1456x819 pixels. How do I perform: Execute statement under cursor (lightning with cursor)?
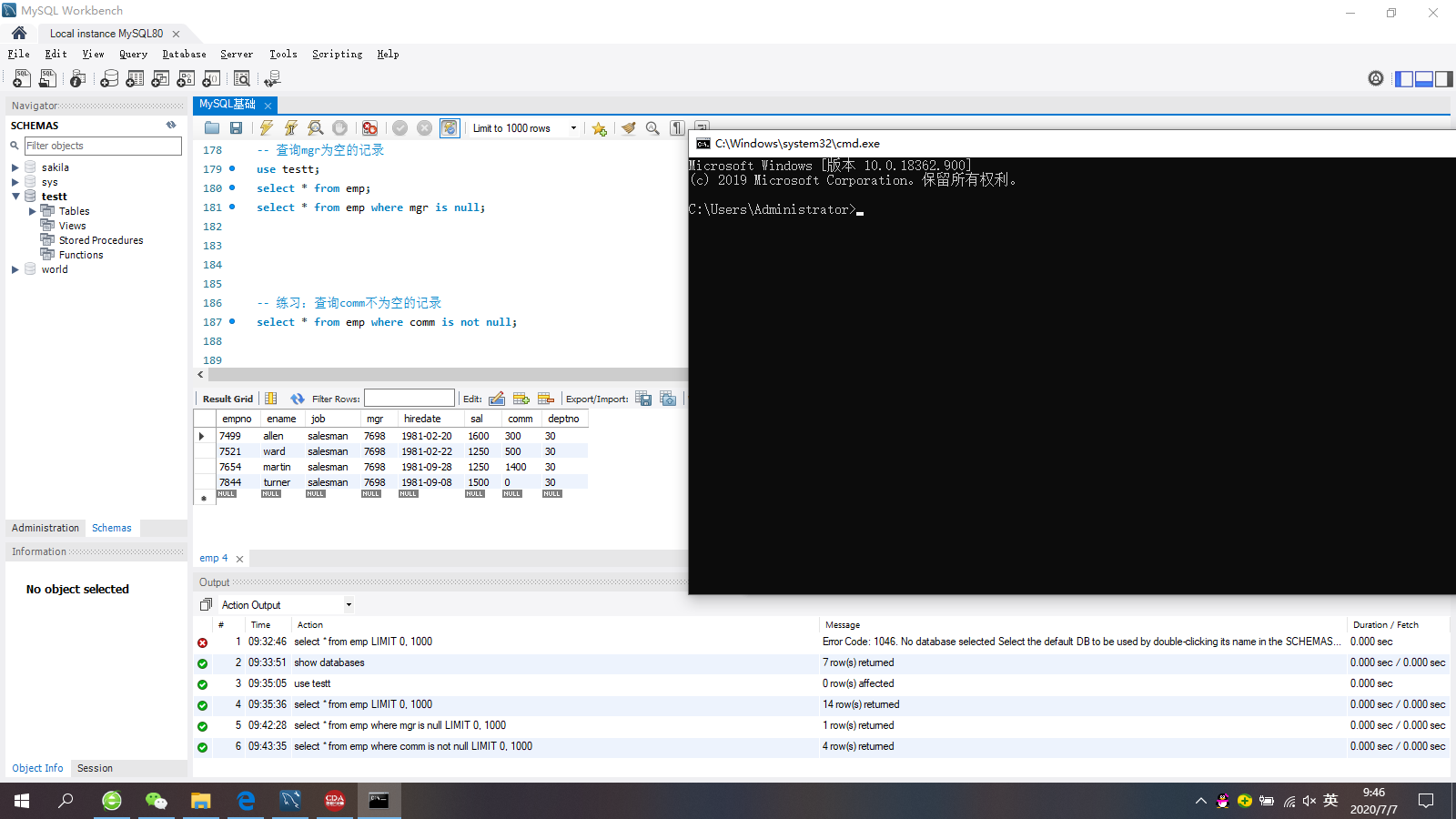291,128
